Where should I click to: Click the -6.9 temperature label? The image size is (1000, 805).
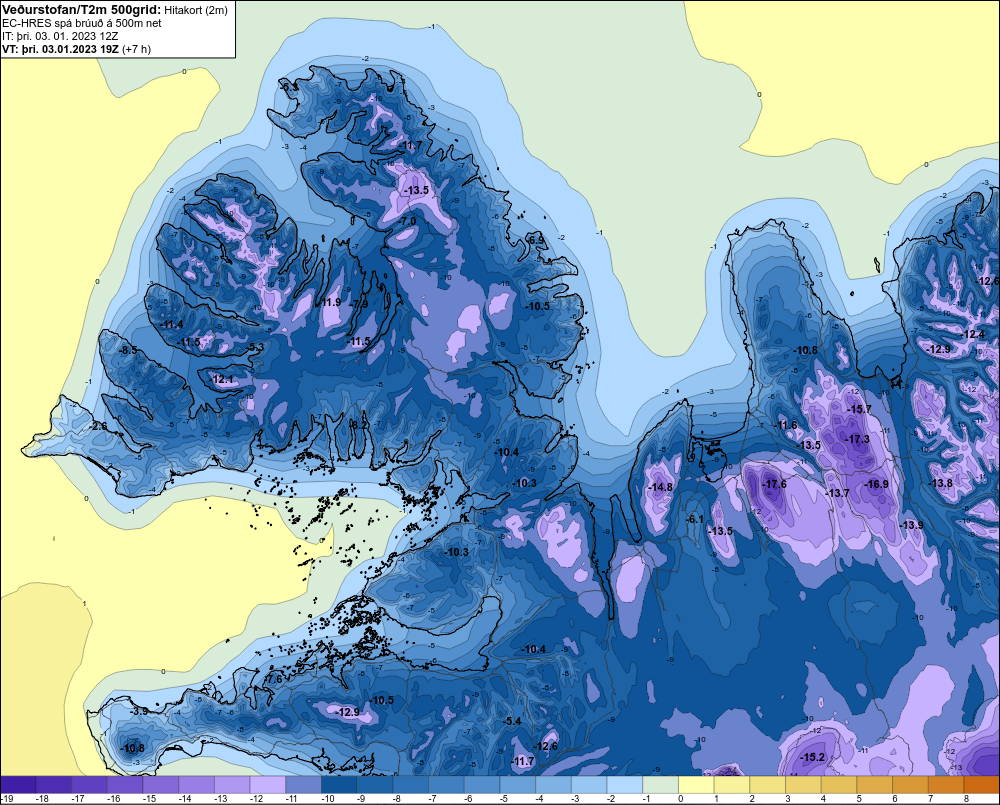tap(536, 240)
